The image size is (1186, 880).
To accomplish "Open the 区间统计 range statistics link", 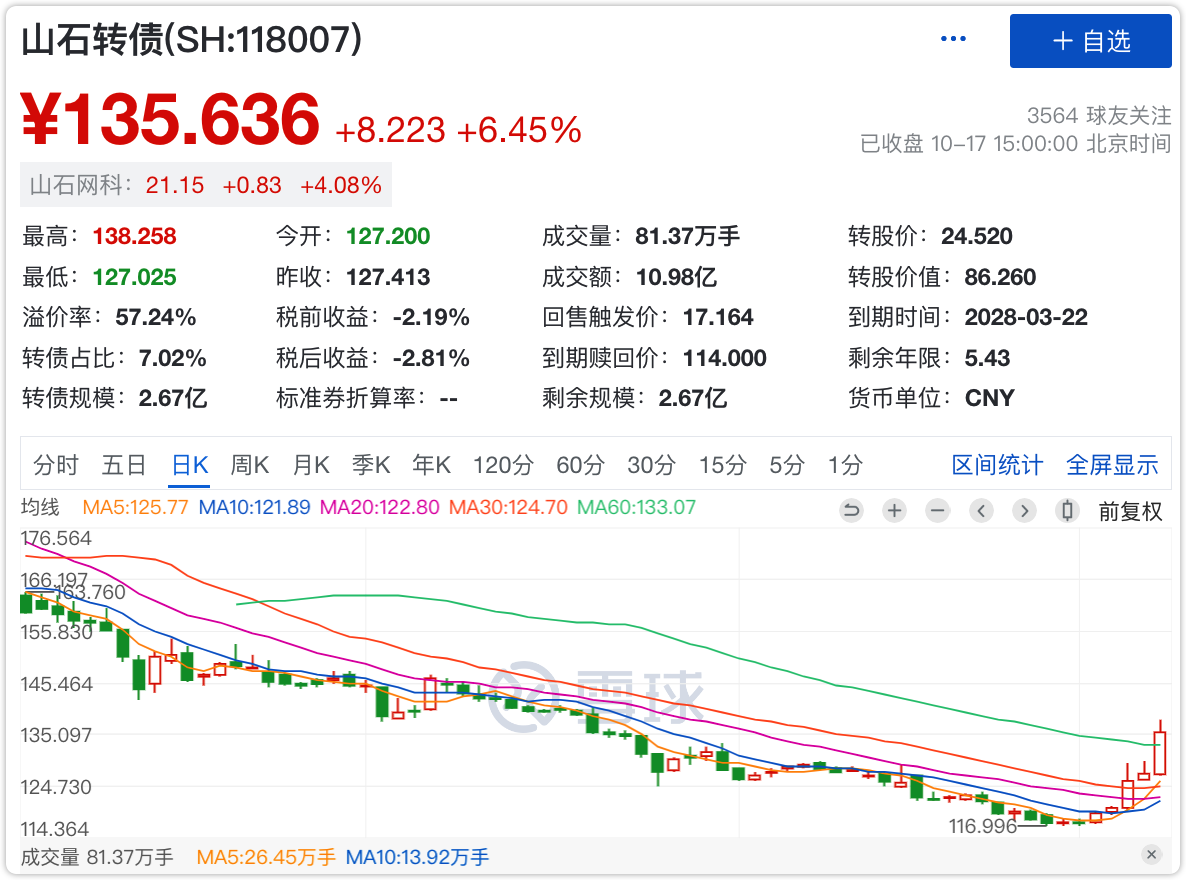I will (x=997, y=465).
